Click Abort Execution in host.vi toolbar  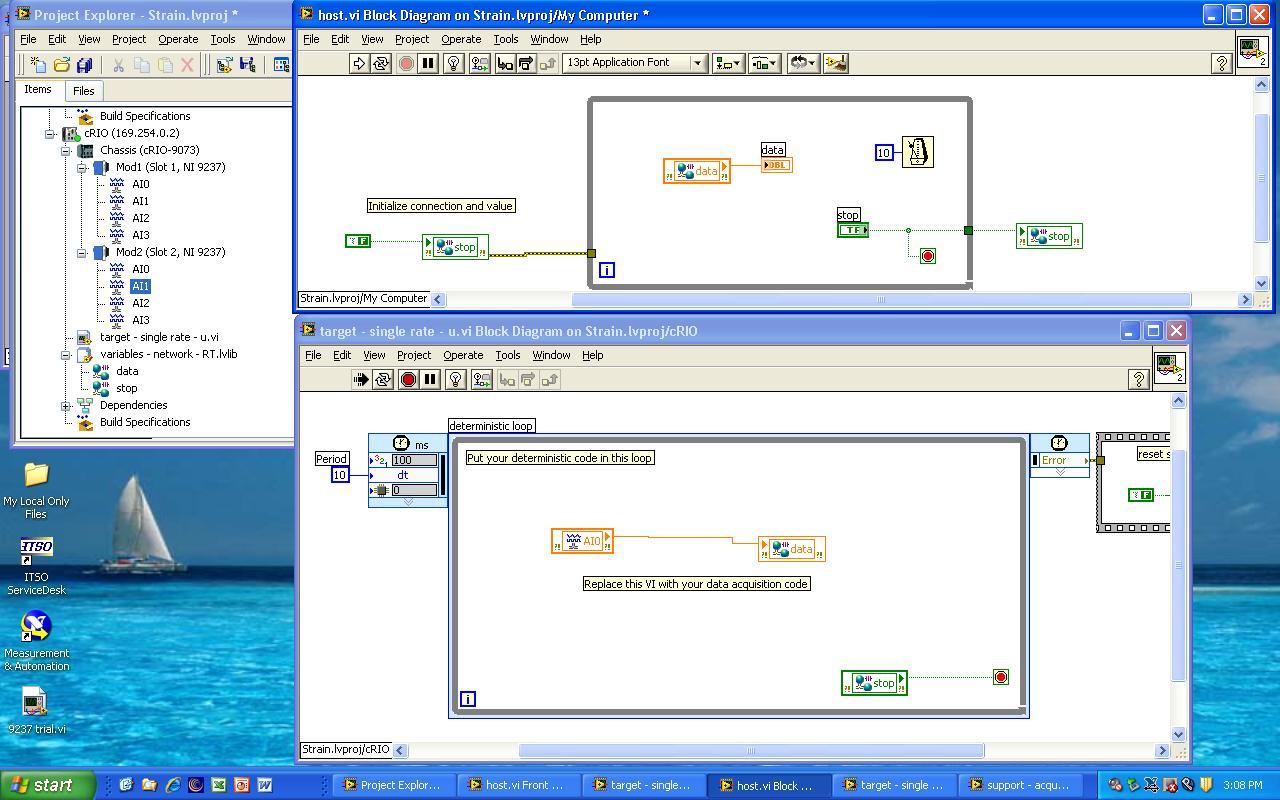pos(406,63)
